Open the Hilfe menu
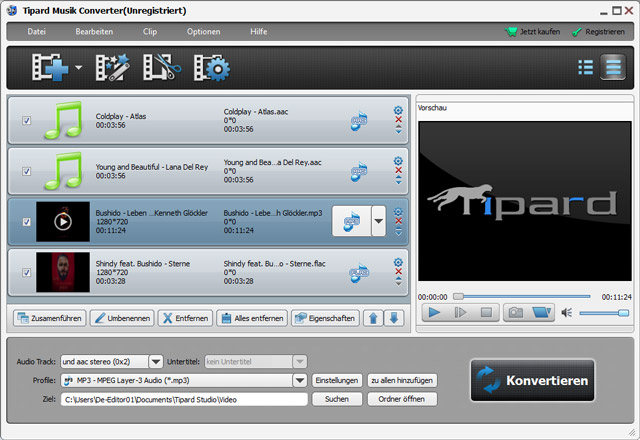Viewport: 640px width, 440px height. [258, 31]
